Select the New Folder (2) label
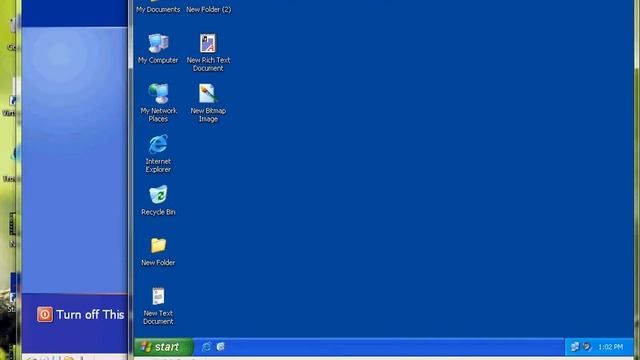The height and width of the screenshot is (360, 640). (x=209, y=9)
